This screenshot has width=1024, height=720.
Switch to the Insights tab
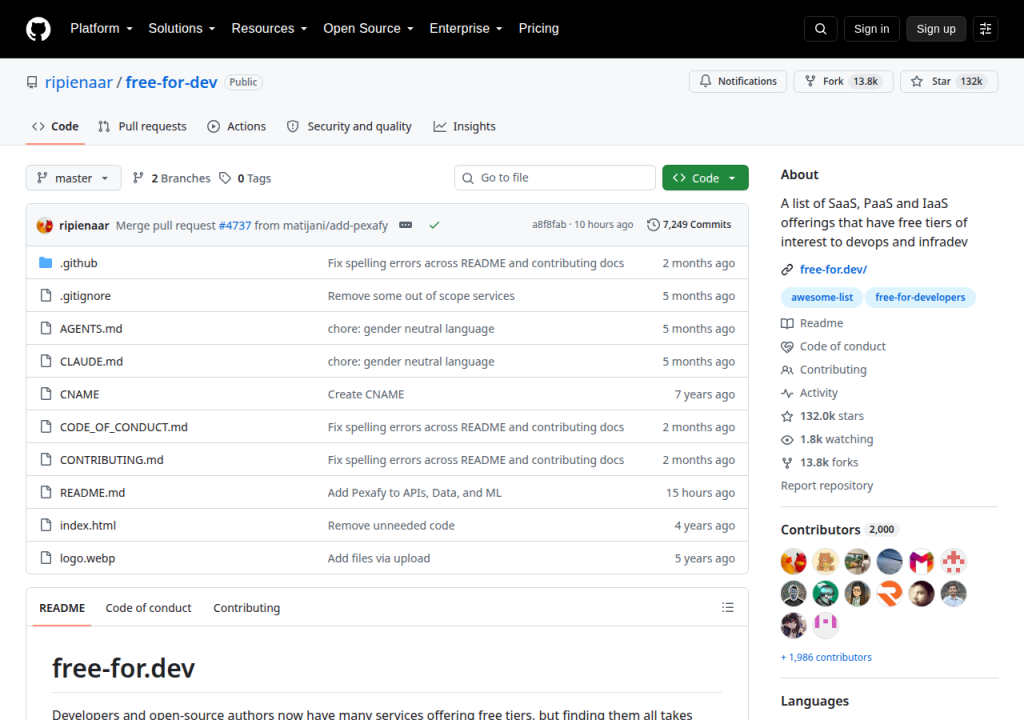coord(464,127)
